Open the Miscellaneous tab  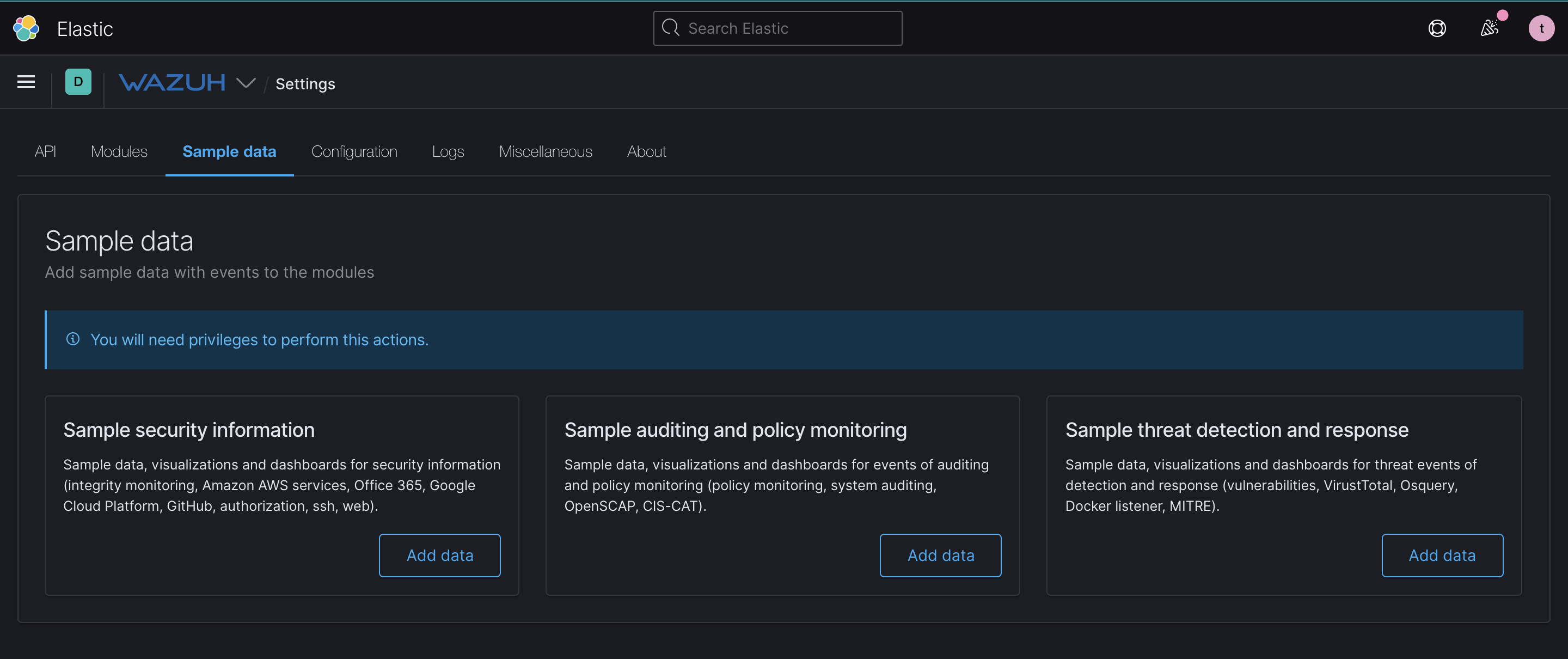(546, 151)
